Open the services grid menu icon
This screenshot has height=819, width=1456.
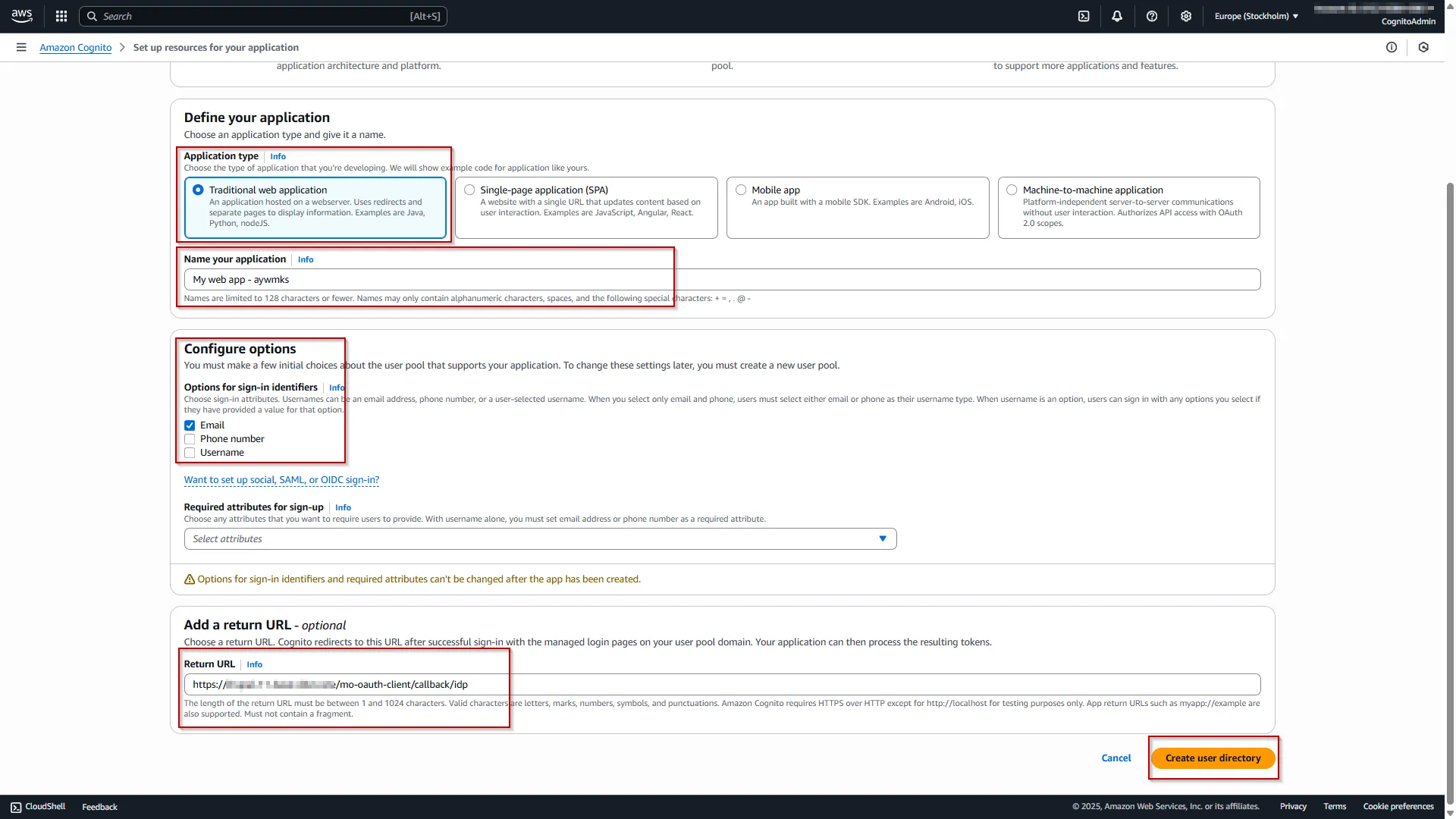61,16
